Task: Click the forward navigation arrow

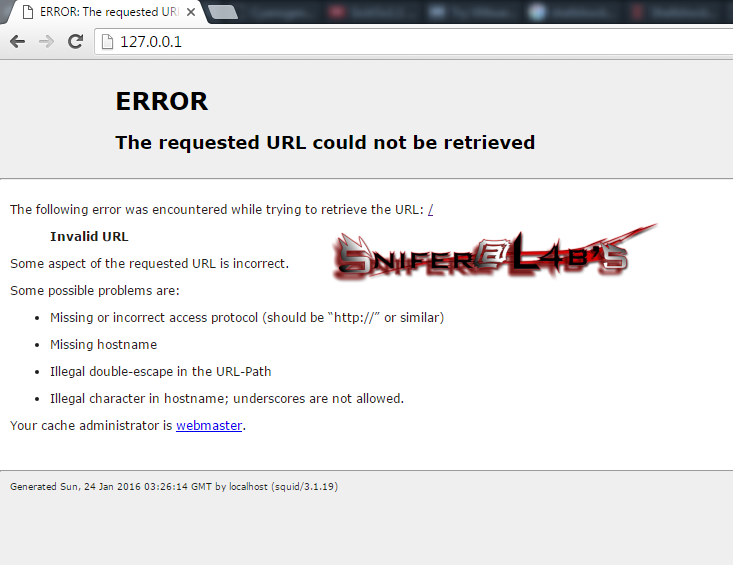Action: click(x=46, y=42)
